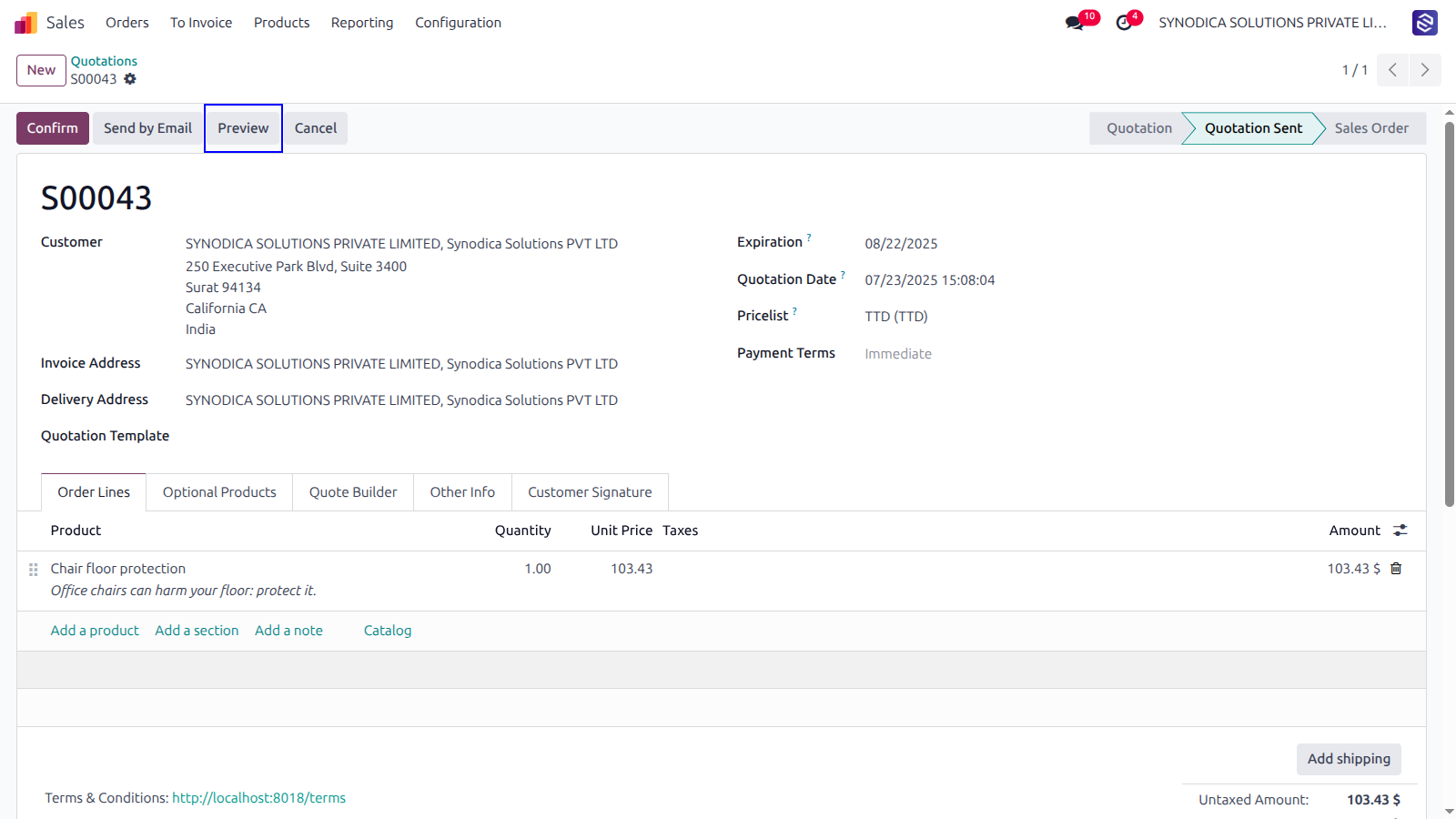
Task: Open the To Invoice menu
Action: pyautogui.click(x=201, y=23)
